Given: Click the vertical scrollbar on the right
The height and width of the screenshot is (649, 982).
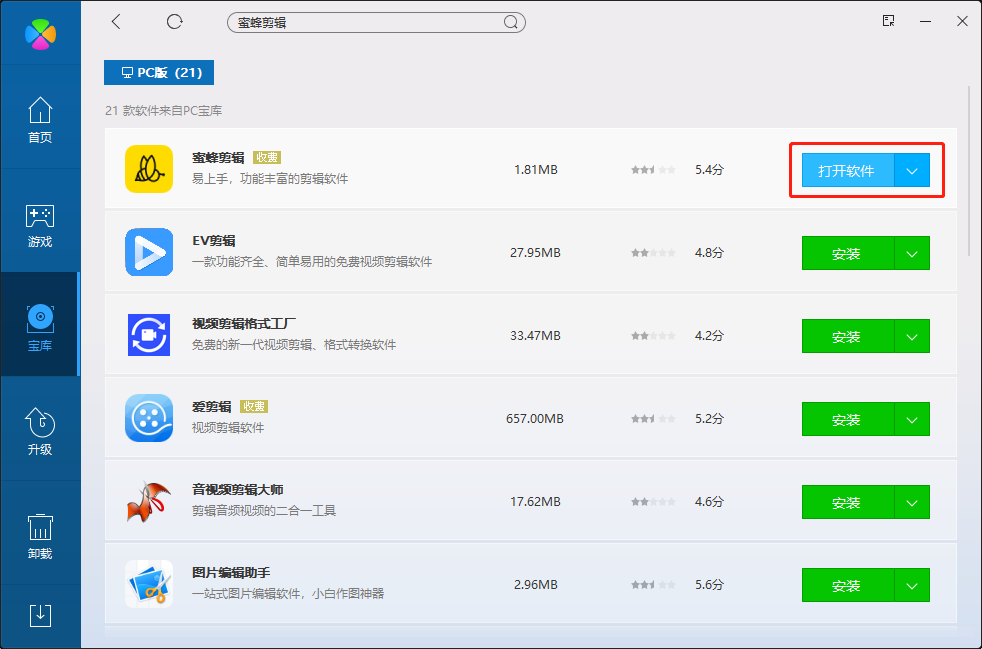Looking at the screenshot, I should [969, 170].
